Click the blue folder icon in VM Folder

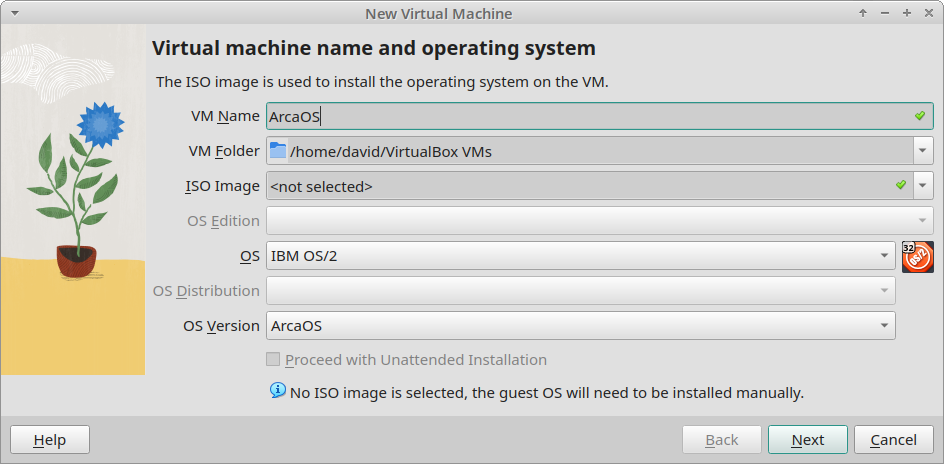pos(278,150)
